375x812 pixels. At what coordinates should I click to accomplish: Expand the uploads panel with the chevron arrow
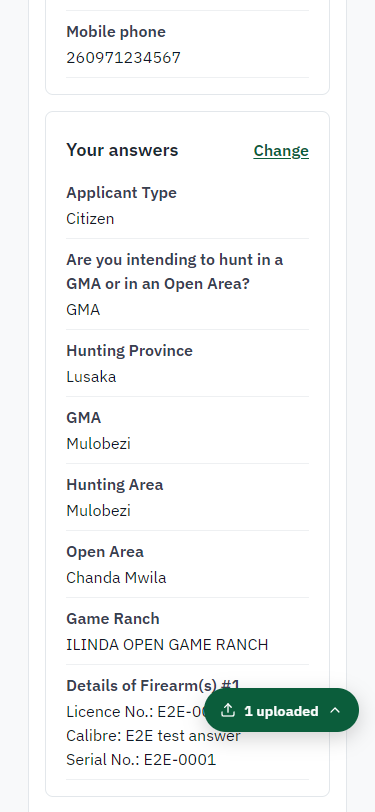pos(335,710)
